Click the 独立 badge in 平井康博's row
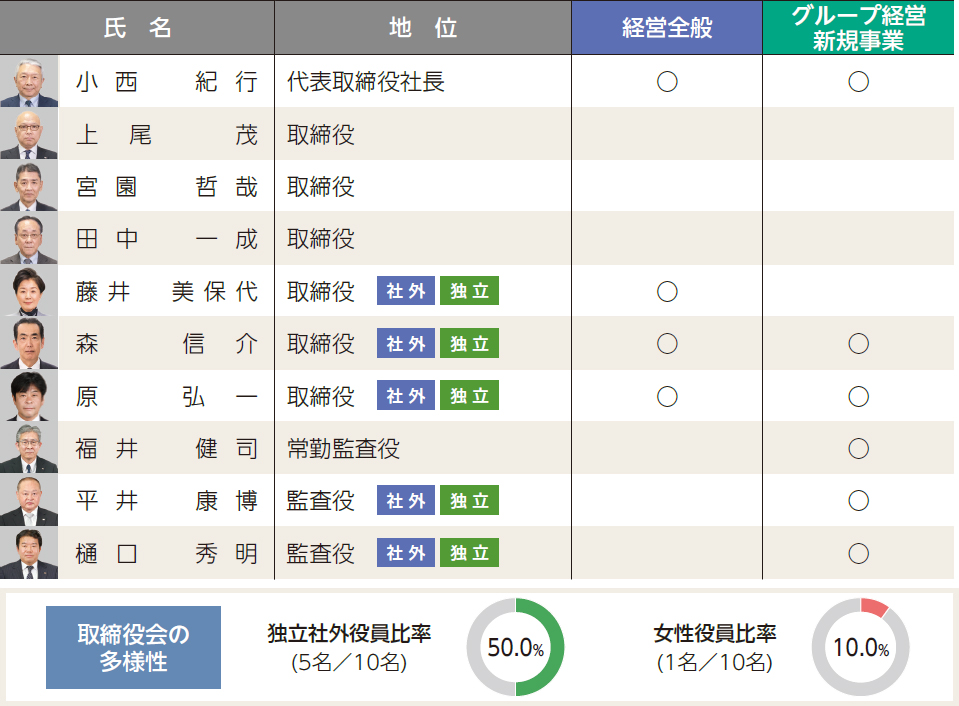 [x=469, y=500]
